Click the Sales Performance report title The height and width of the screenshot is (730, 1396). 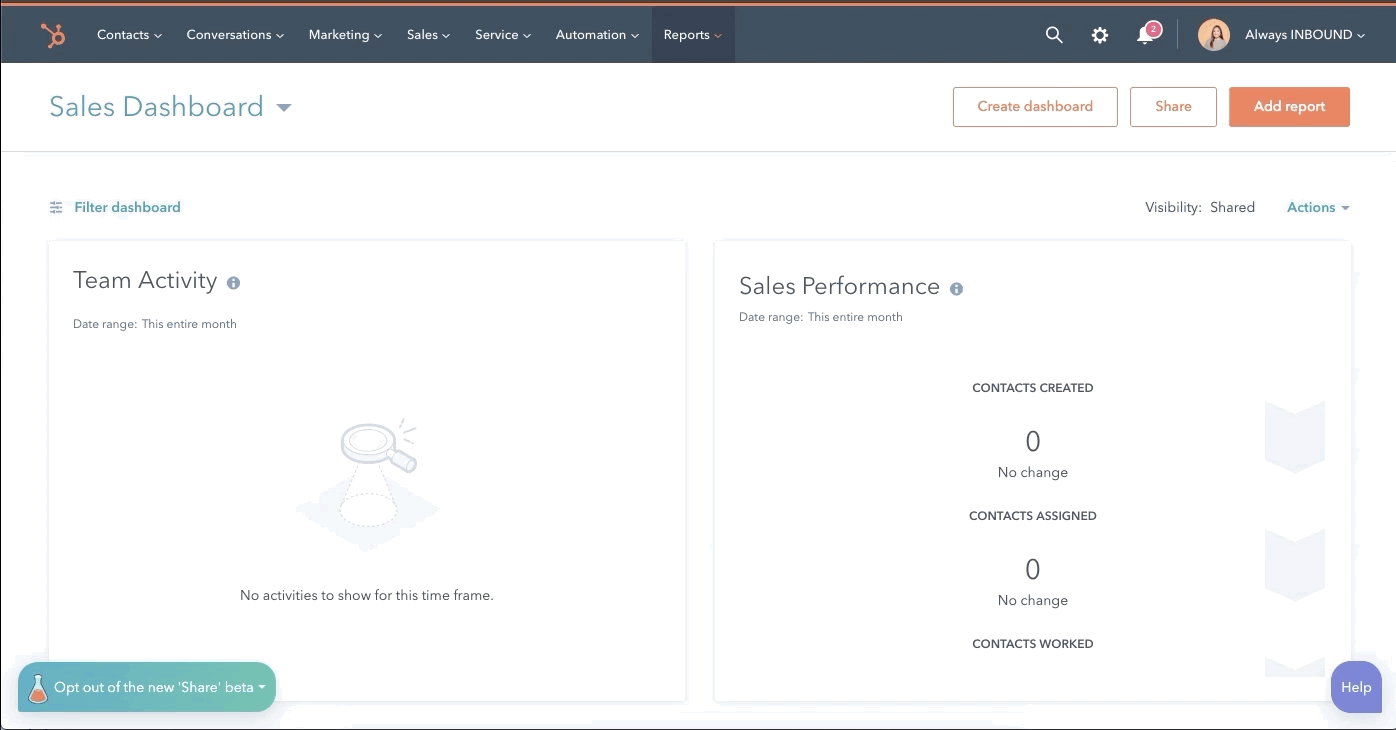coord(839,287)
